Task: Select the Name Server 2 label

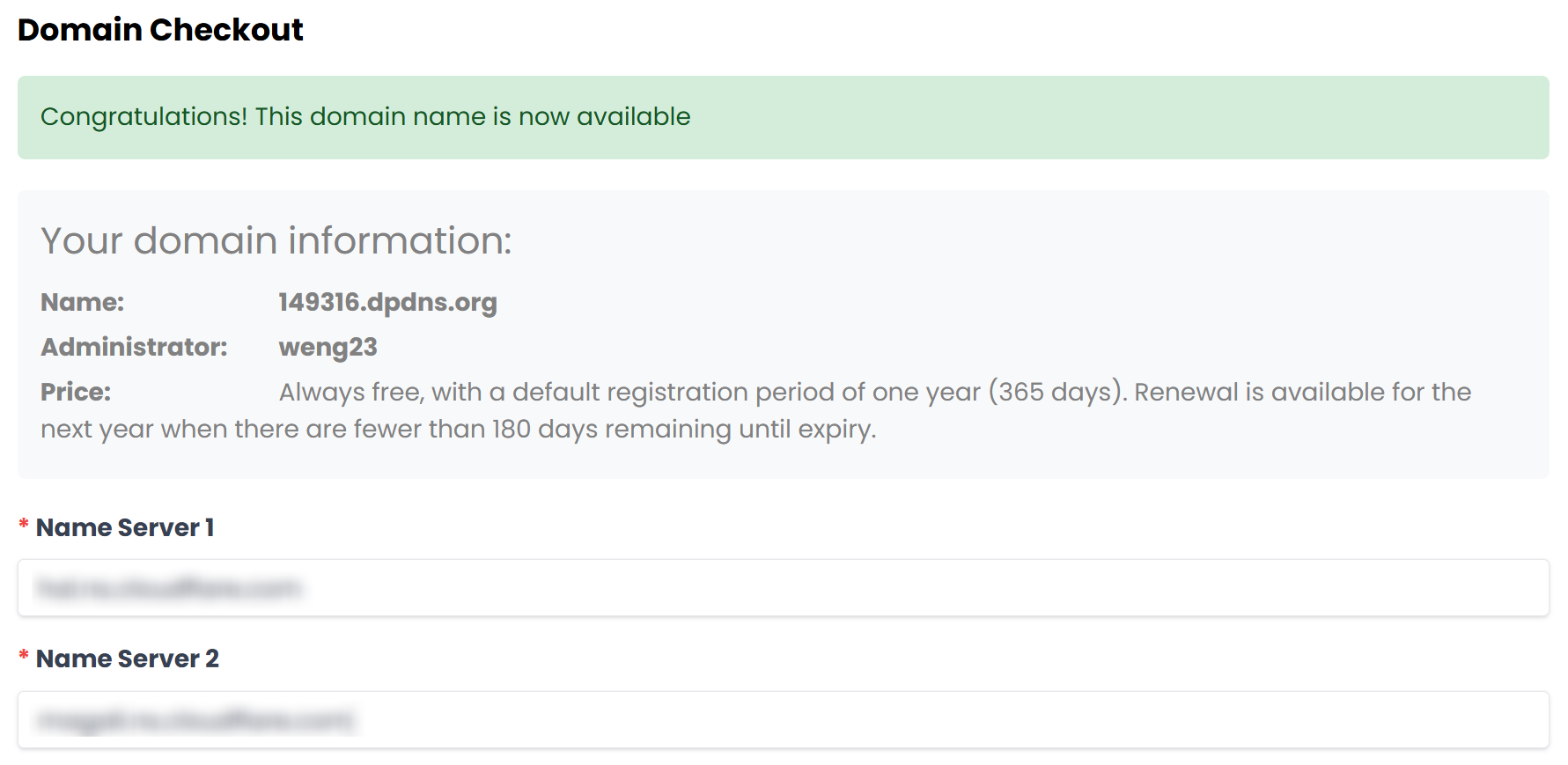Action: tap(128, 658)
